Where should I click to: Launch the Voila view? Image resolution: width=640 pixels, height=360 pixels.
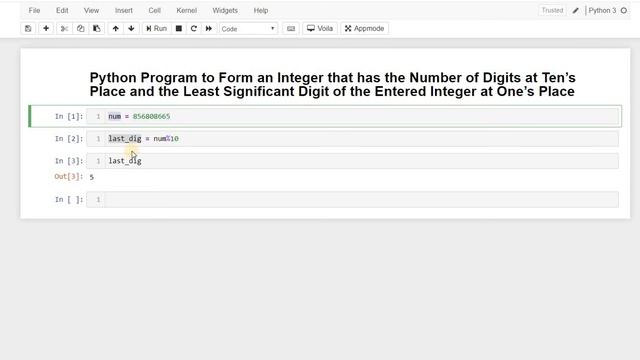pyautogui.click(x=320, y=29)
